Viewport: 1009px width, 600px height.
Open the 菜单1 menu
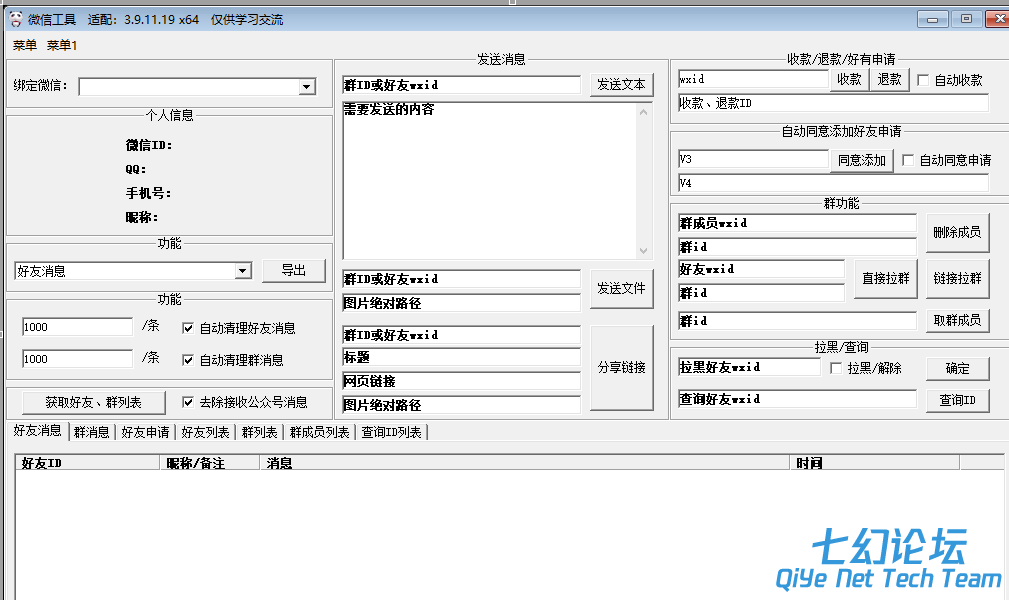click(62, 46)
